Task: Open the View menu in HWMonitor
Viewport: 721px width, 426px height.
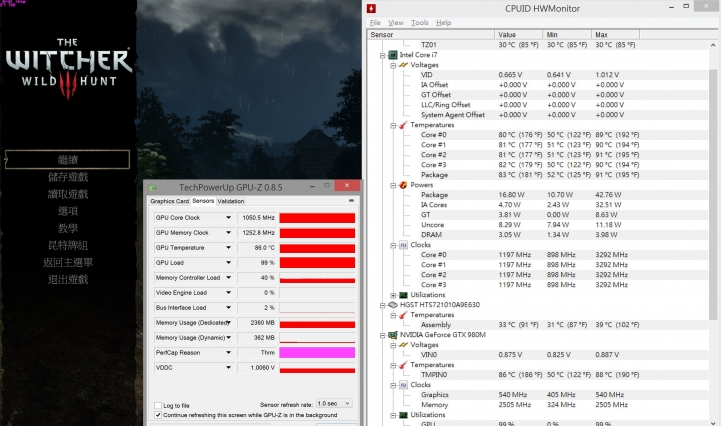Action: tap(395, 23)
